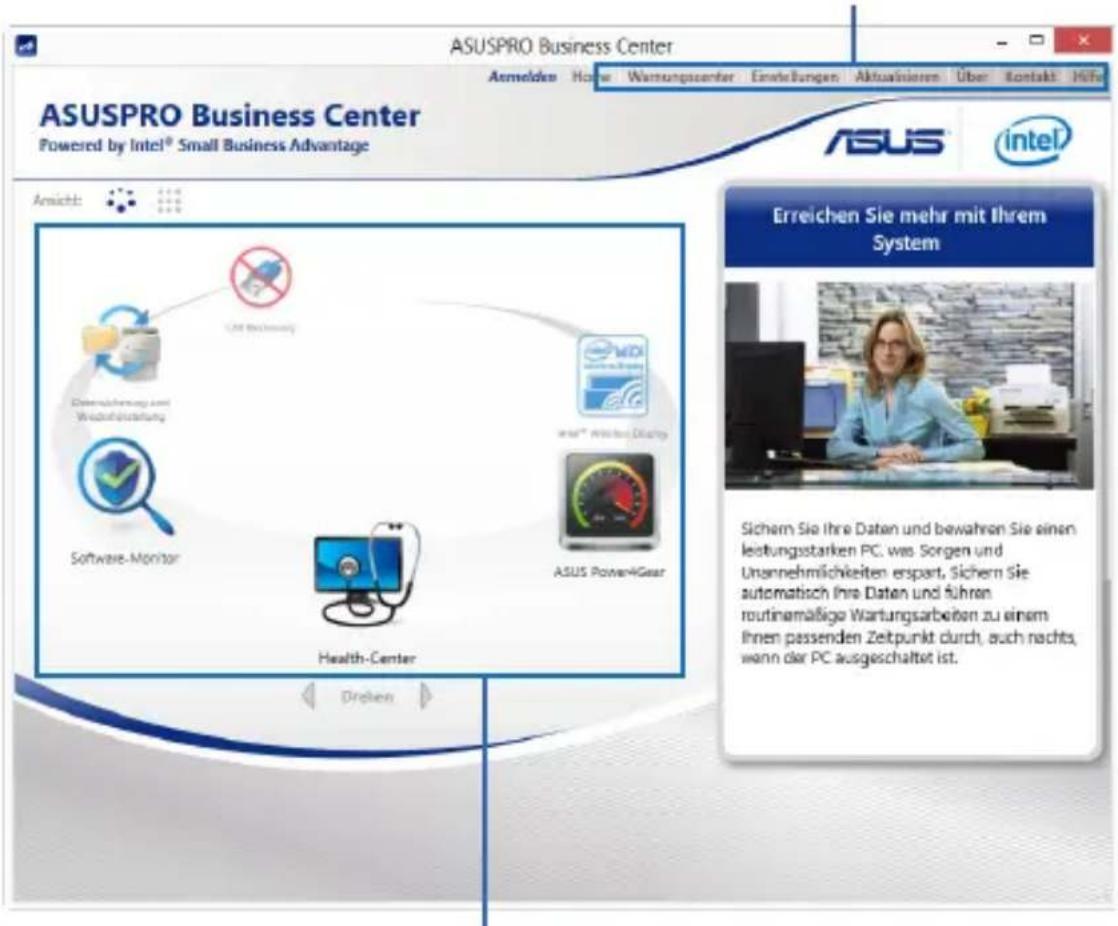
Task: Click the Intel logo
Action: 1032,140
